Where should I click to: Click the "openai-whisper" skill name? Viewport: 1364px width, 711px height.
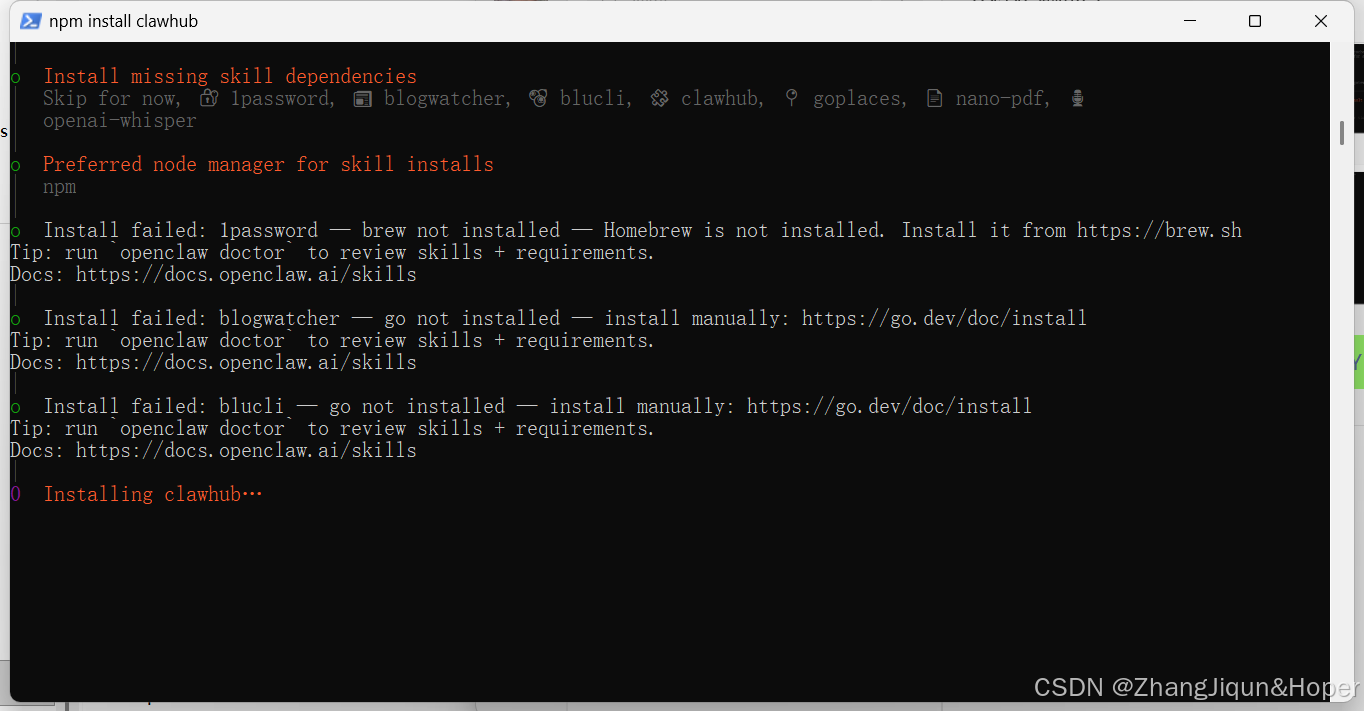point(120,120)
